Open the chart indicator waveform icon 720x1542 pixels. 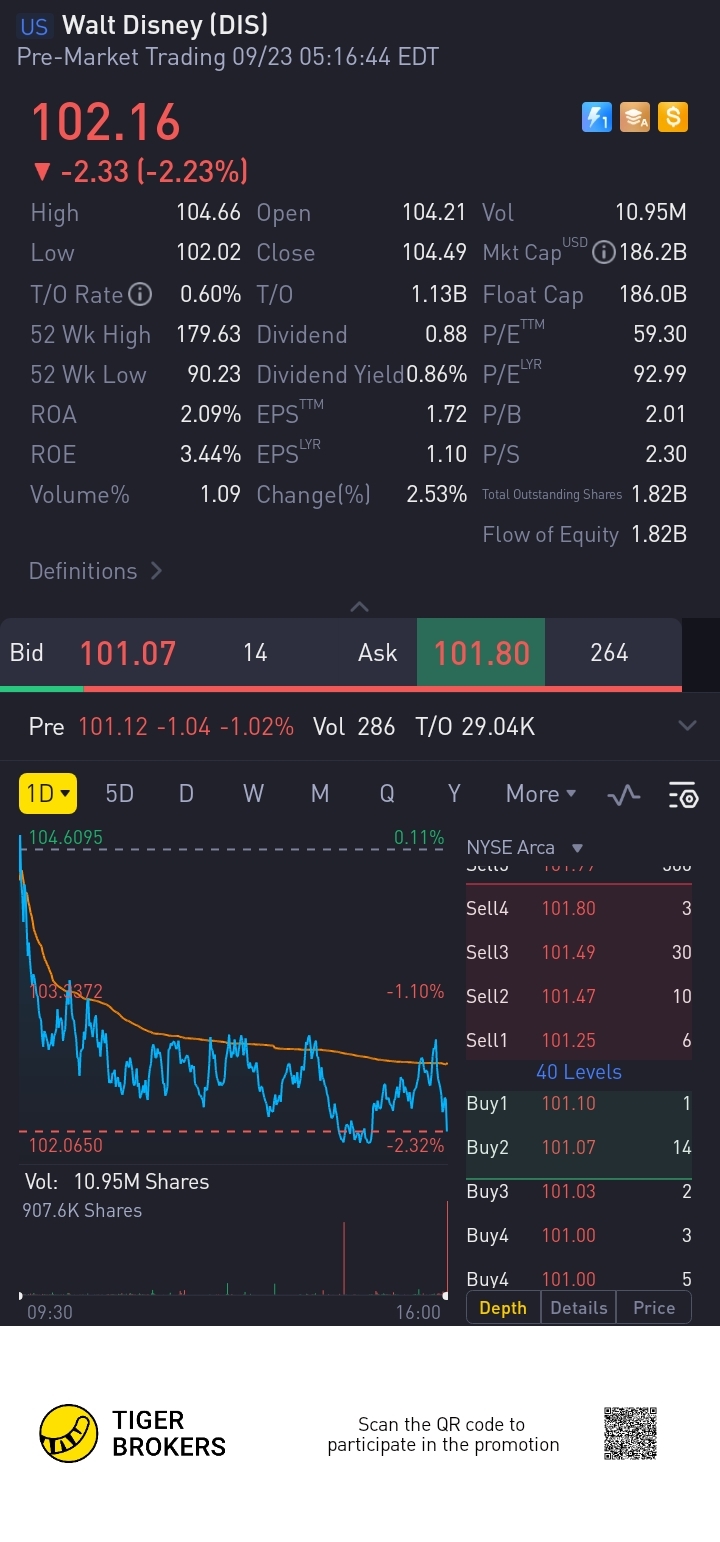tap(624, 795)
